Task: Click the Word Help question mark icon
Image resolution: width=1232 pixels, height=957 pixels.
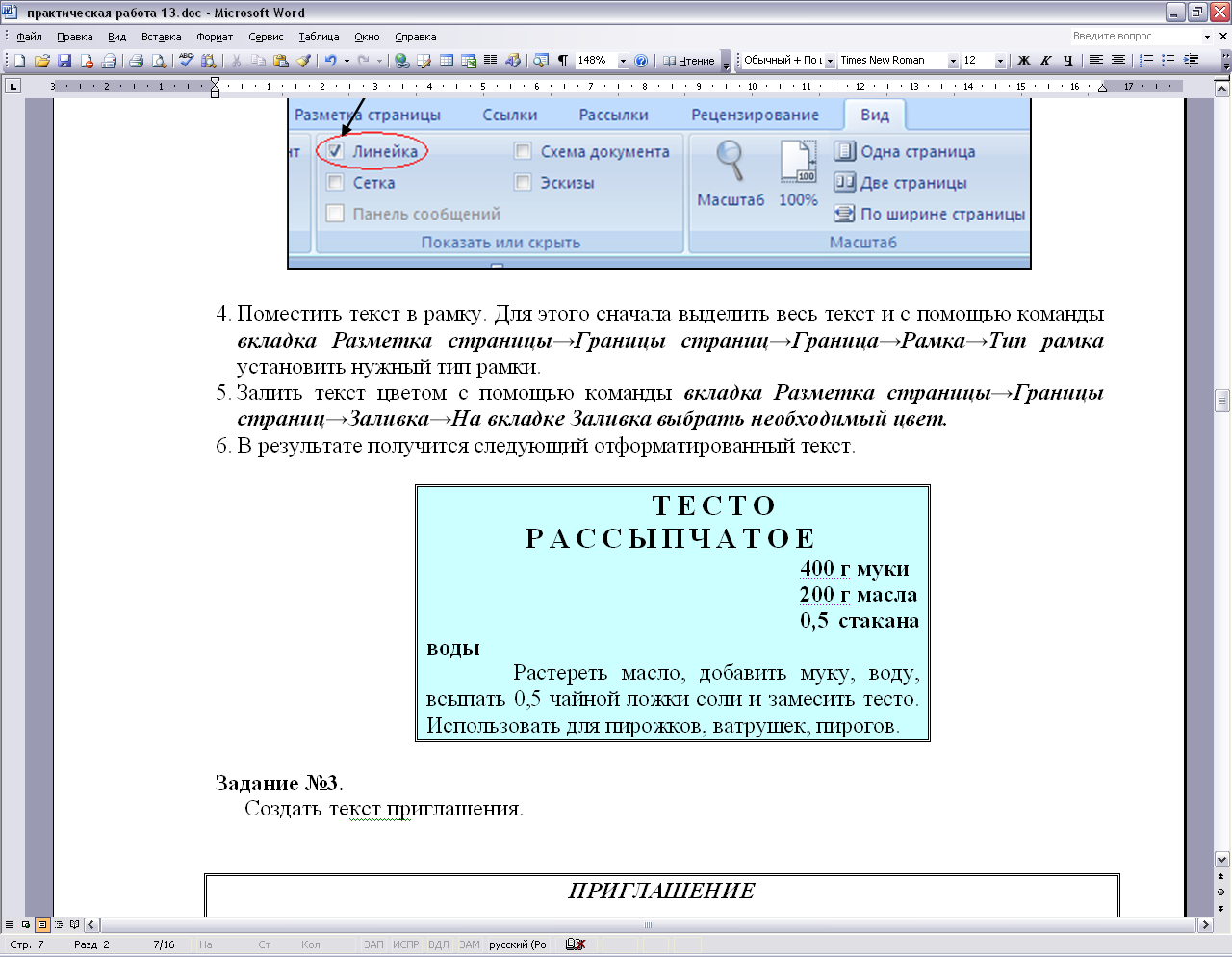Action: (642, 61)
